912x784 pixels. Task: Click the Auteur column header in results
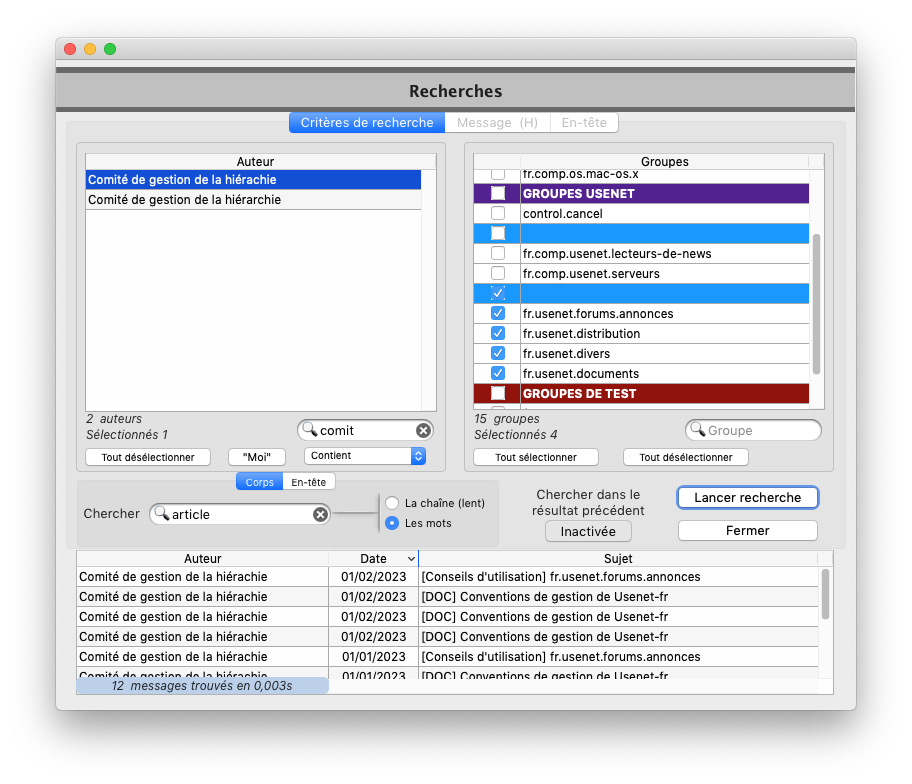(202, 559)
